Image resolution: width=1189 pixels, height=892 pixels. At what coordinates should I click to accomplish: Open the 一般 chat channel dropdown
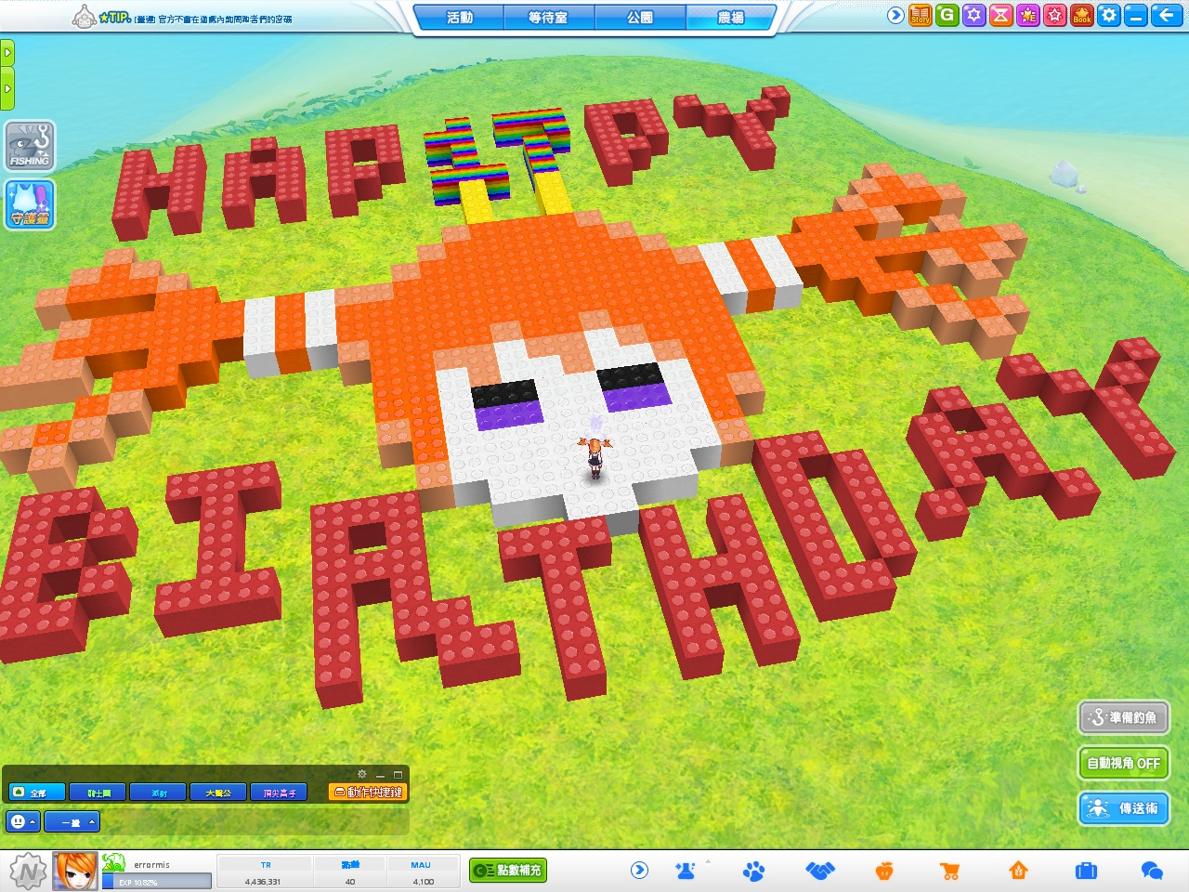point(72,822)
